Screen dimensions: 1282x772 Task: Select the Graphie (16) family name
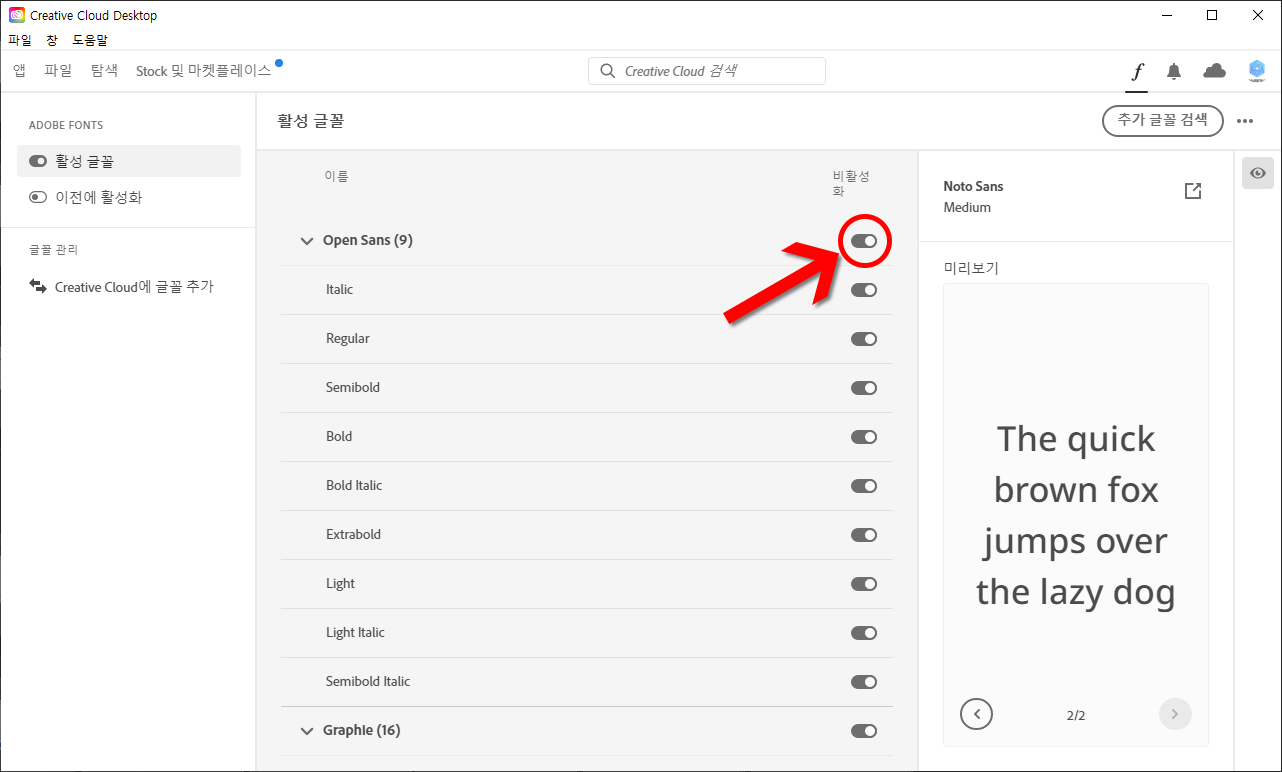pos(362,731)
